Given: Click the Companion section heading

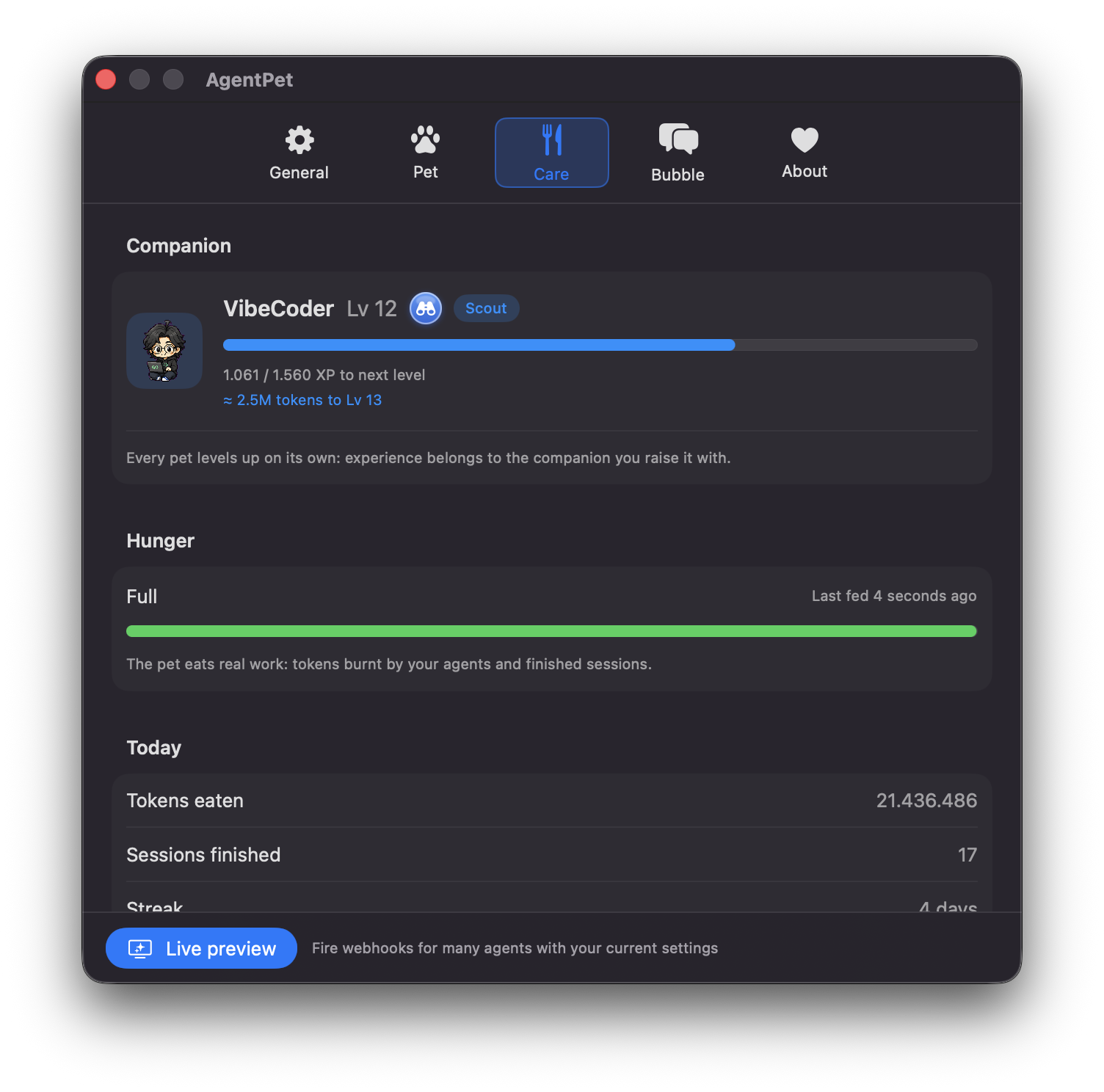Looking at the screenshot, I should point(178,246).
